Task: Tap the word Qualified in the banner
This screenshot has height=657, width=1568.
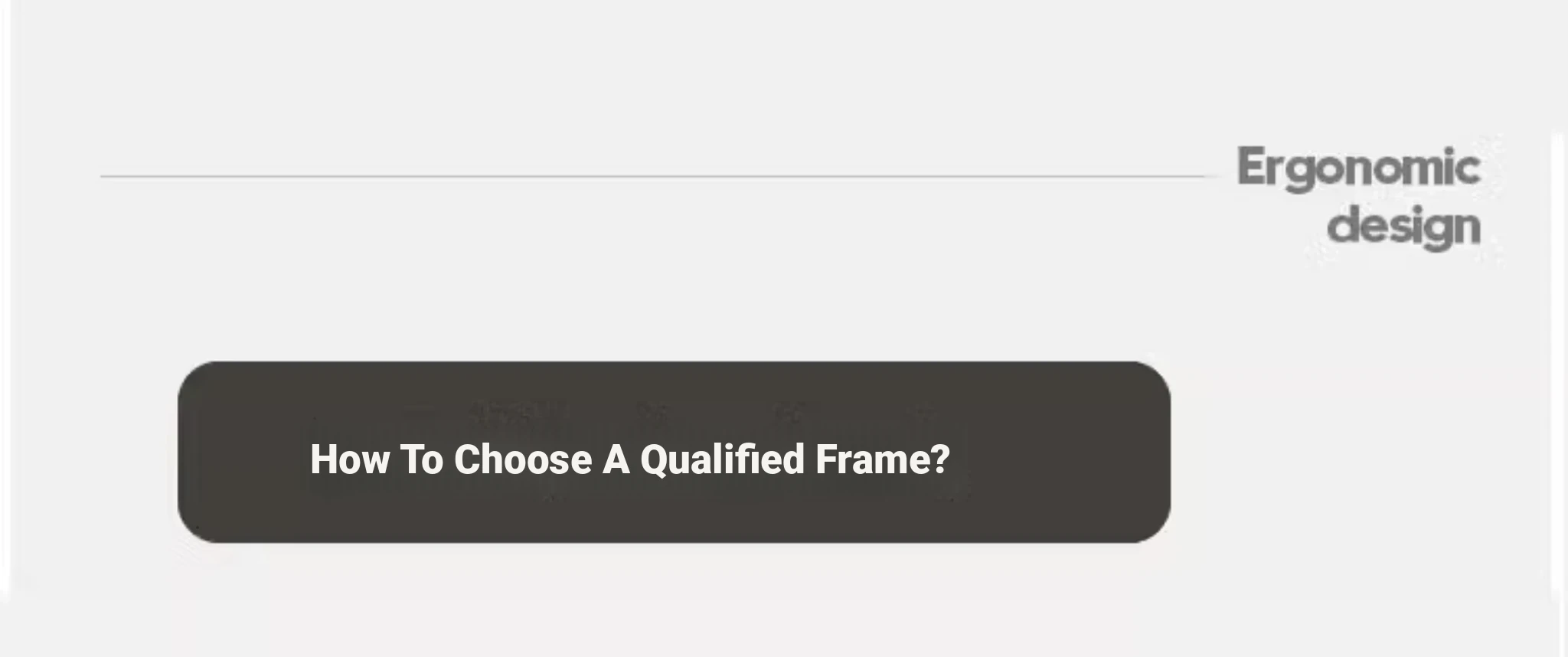Action: click(722, 459)
